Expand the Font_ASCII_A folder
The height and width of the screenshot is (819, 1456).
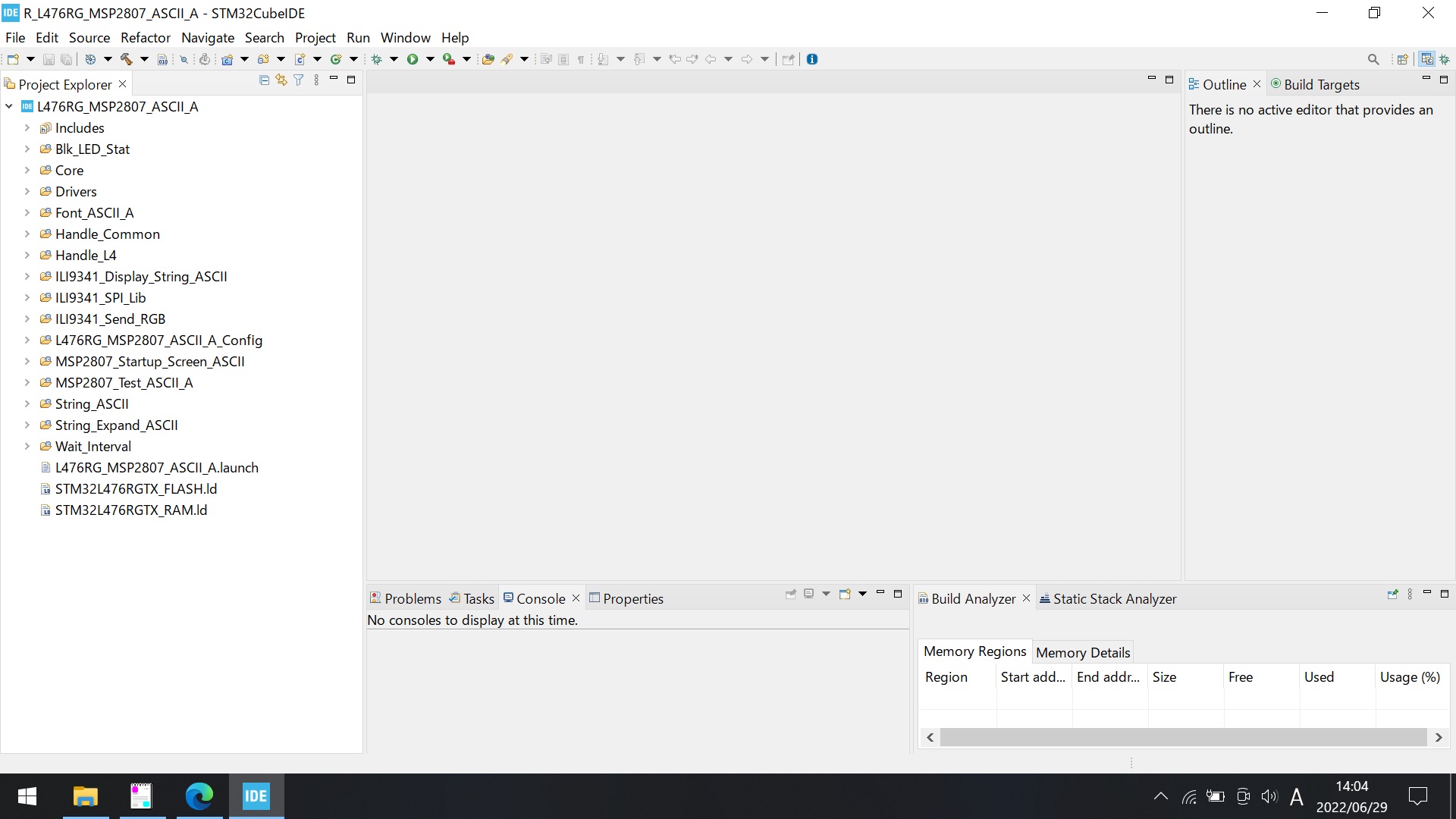tap(27, 213)
